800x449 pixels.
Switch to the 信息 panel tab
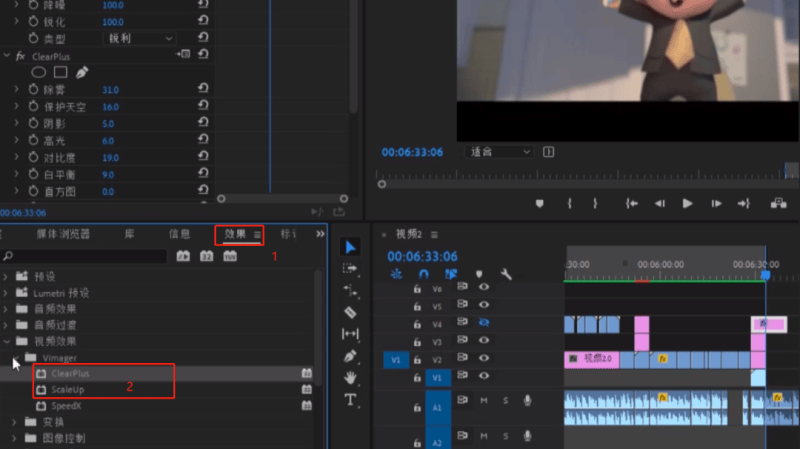tap(179, 234)
